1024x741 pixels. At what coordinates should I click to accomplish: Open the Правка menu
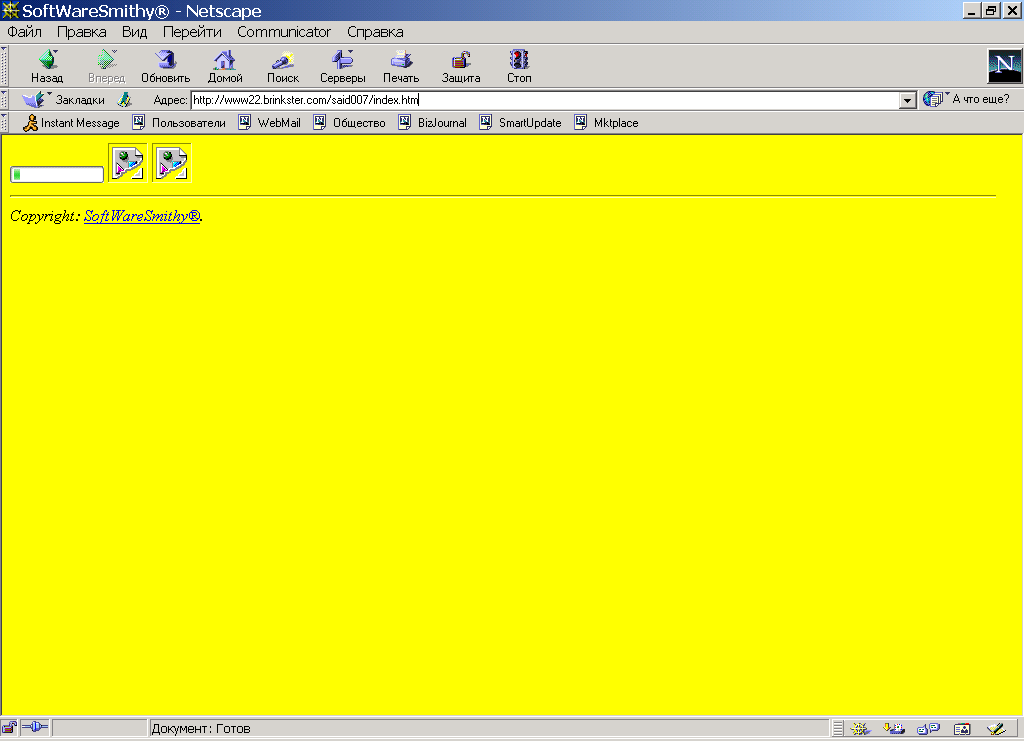pos(82,32)
